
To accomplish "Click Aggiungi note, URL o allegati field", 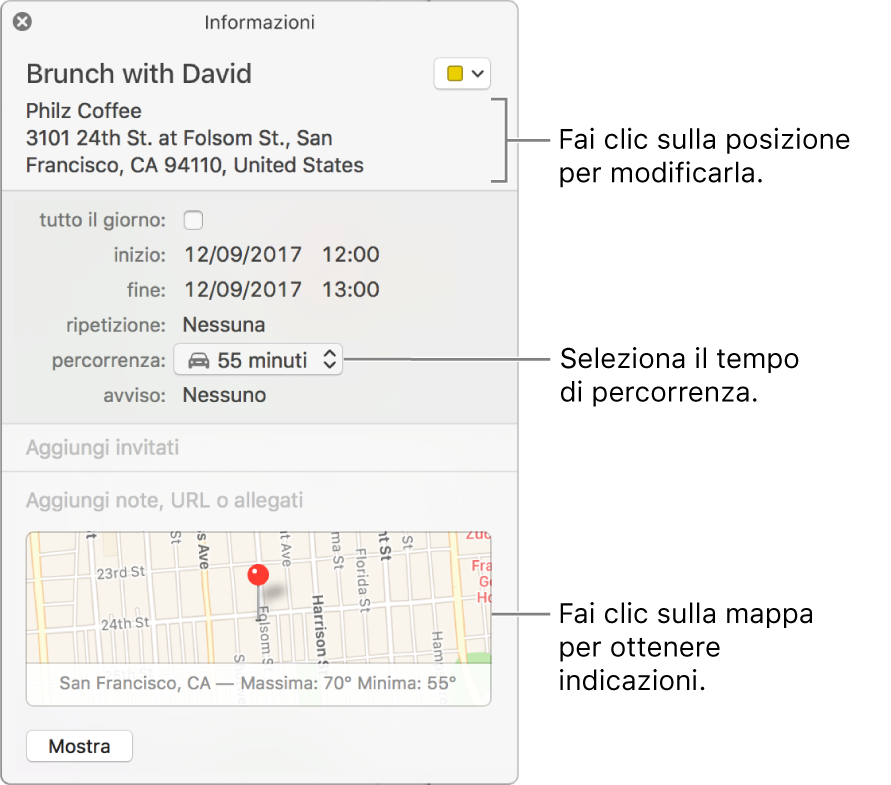I will pyautogui.click(x=164, y=501).
